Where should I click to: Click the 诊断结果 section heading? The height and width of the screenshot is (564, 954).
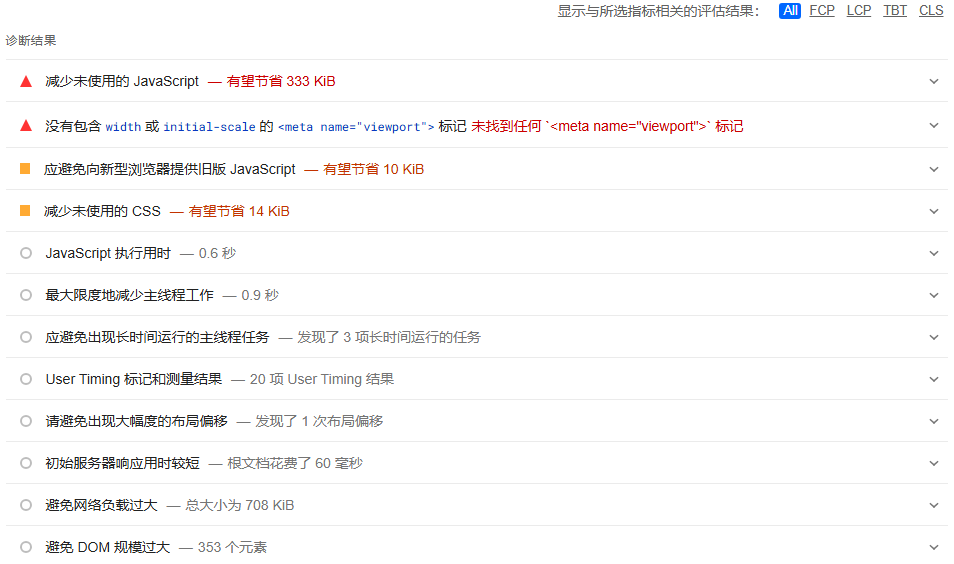pos(31,41)
